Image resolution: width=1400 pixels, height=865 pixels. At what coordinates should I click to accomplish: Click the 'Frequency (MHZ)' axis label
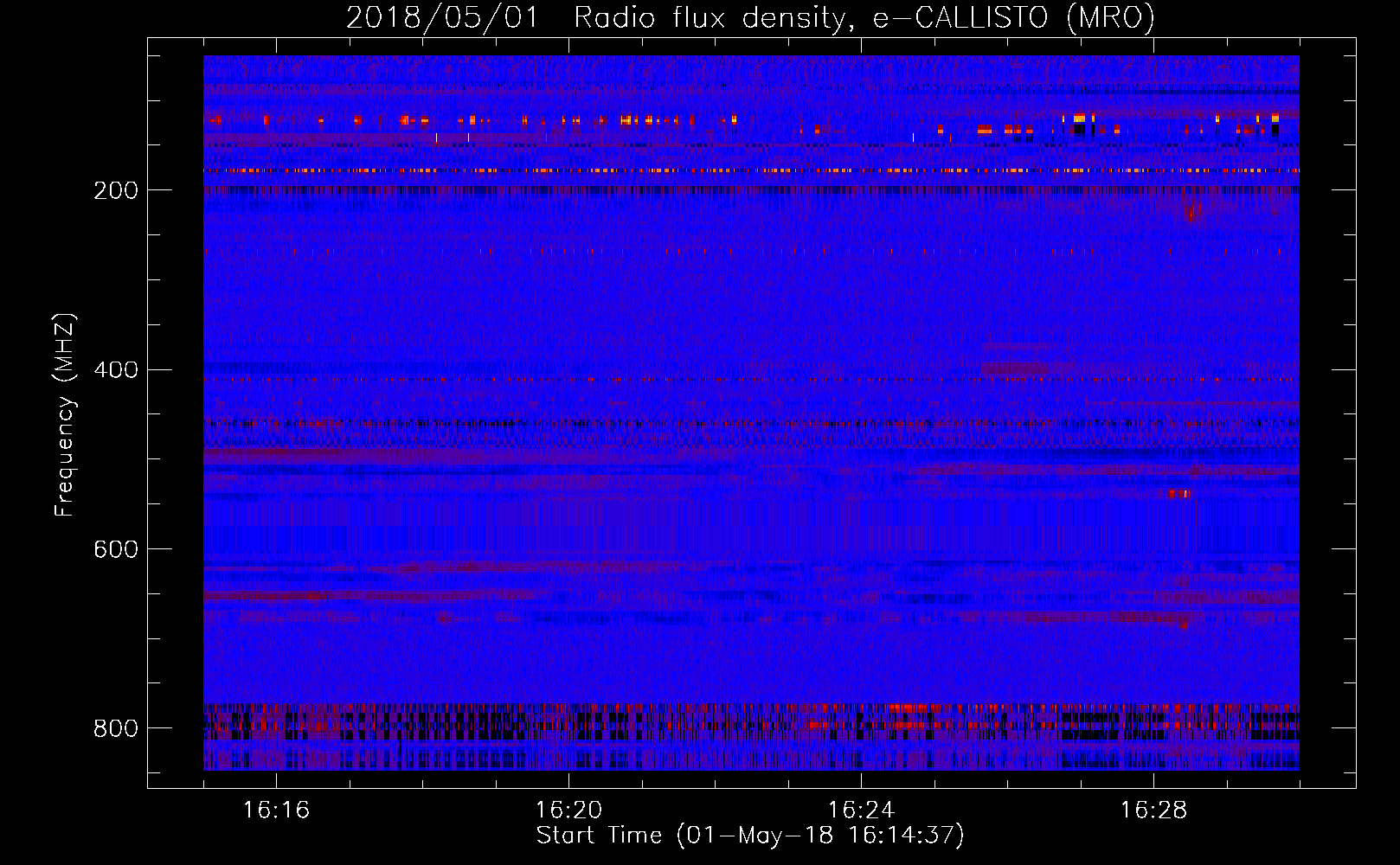tap(65, 414)
